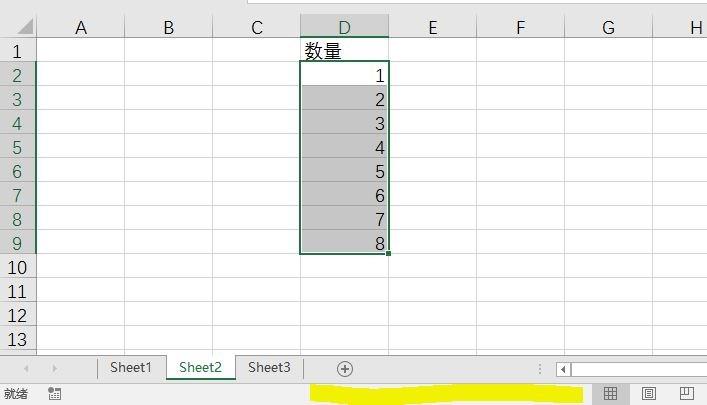Click the horizontal scrollbar track
The image size is (707, 405).
coord(640,369)
